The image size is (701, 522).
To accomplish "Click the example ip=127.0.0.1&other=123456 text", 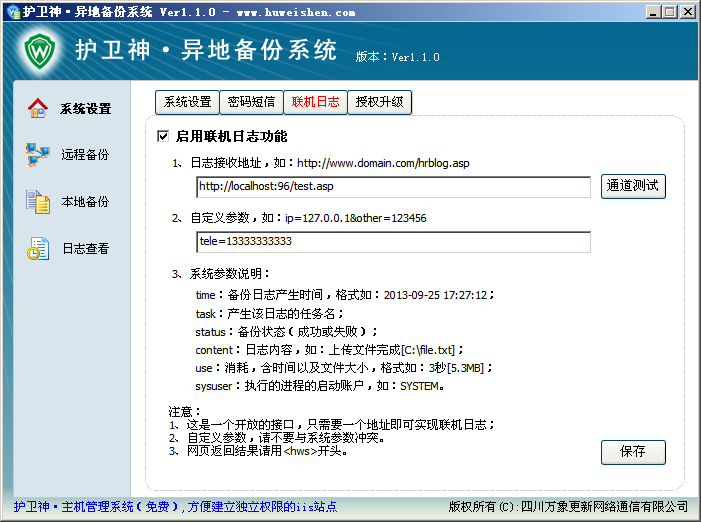I will 355,218.
